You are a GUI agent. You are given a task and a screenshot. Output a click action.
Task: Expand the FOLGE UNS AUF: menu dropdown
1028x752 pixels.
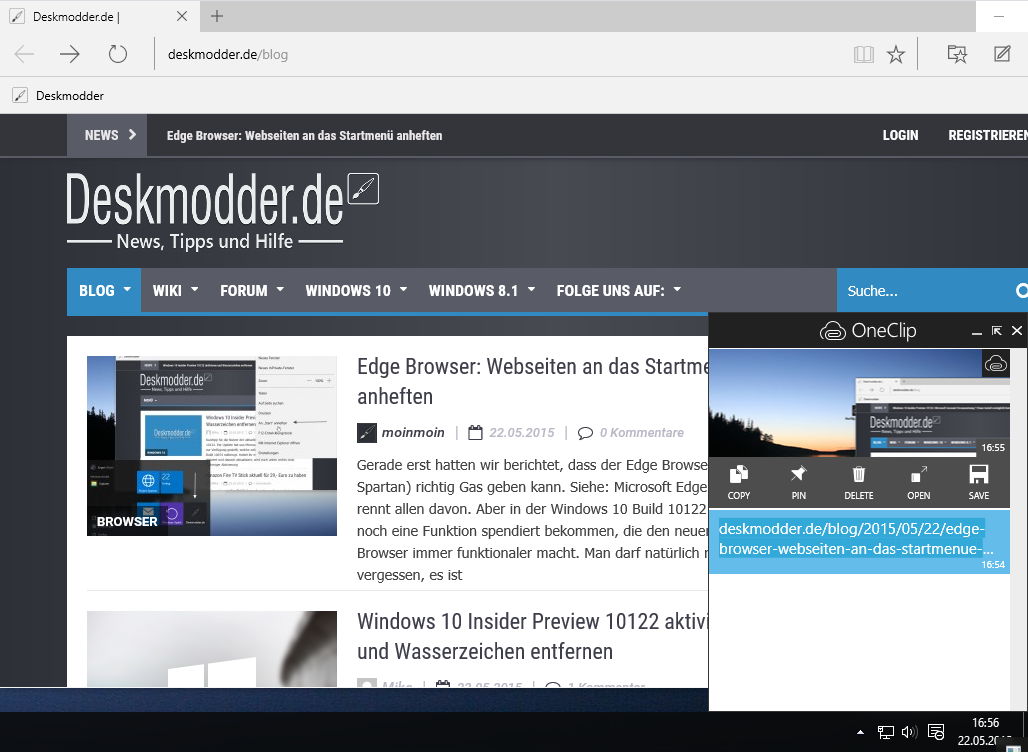click(x=619, y=290)
